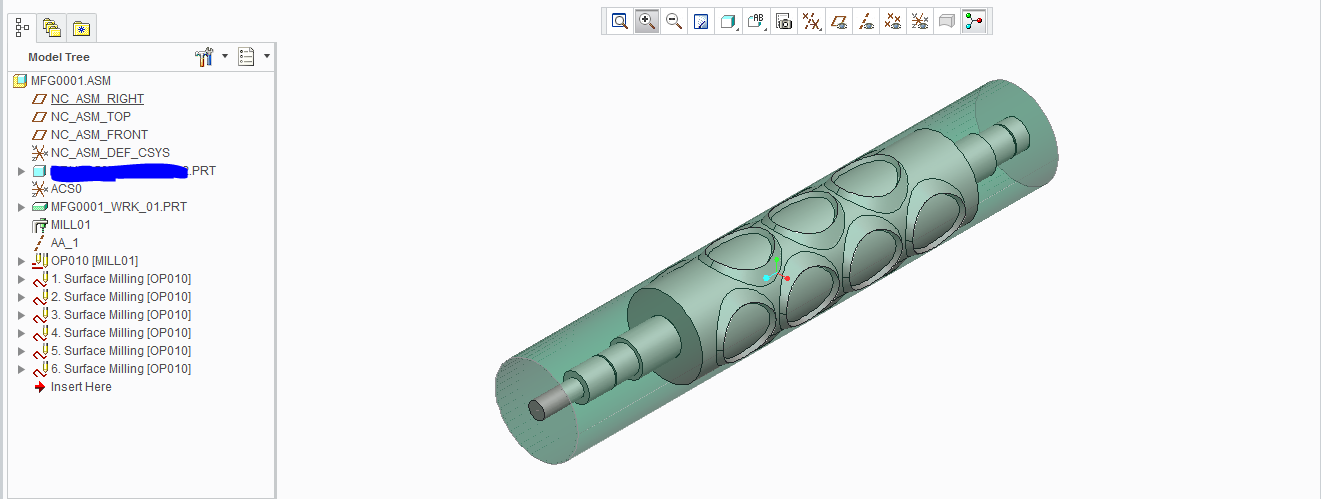Open the View Manager camera icon
The image size is (1321, 499).
click(x=784, y=21)
